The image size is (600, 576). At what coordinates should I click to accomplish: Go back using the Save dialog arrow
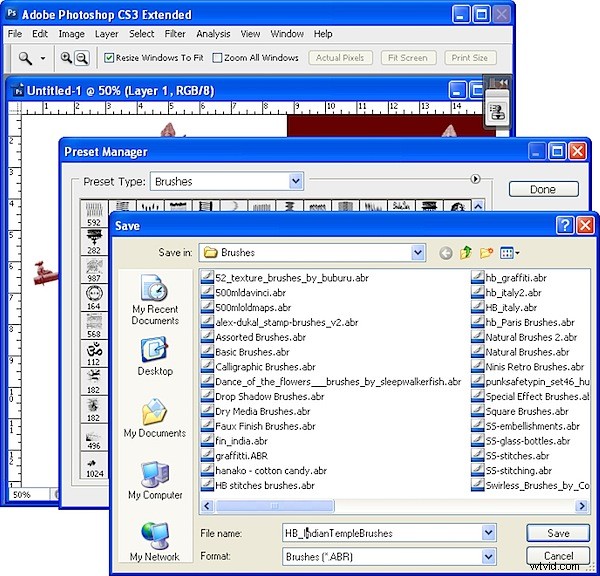445,253
